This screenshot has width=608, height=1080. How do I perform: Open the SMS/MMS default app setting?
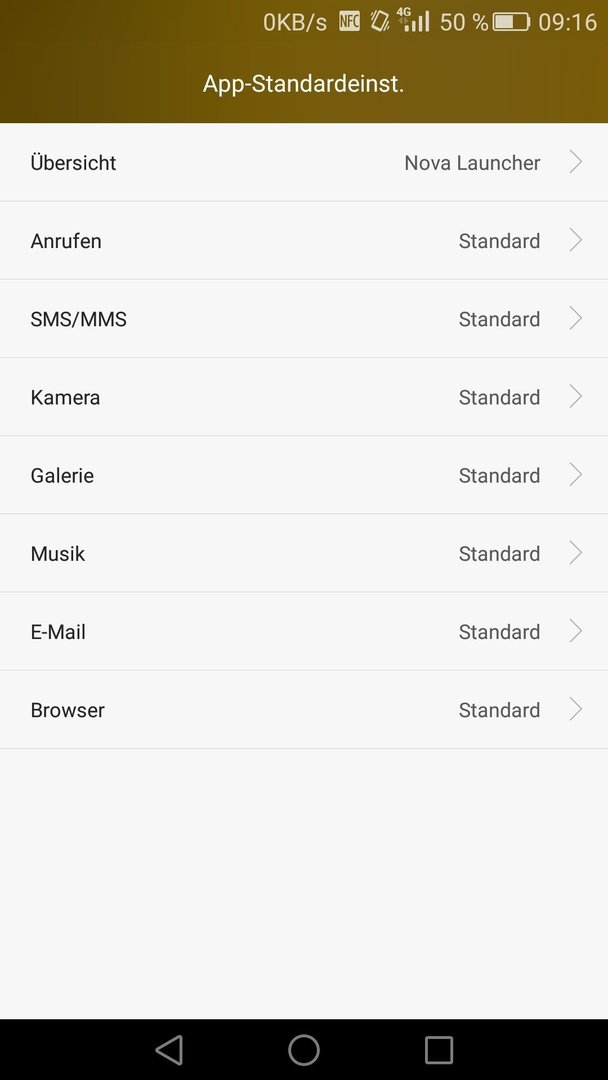[304, 319]
